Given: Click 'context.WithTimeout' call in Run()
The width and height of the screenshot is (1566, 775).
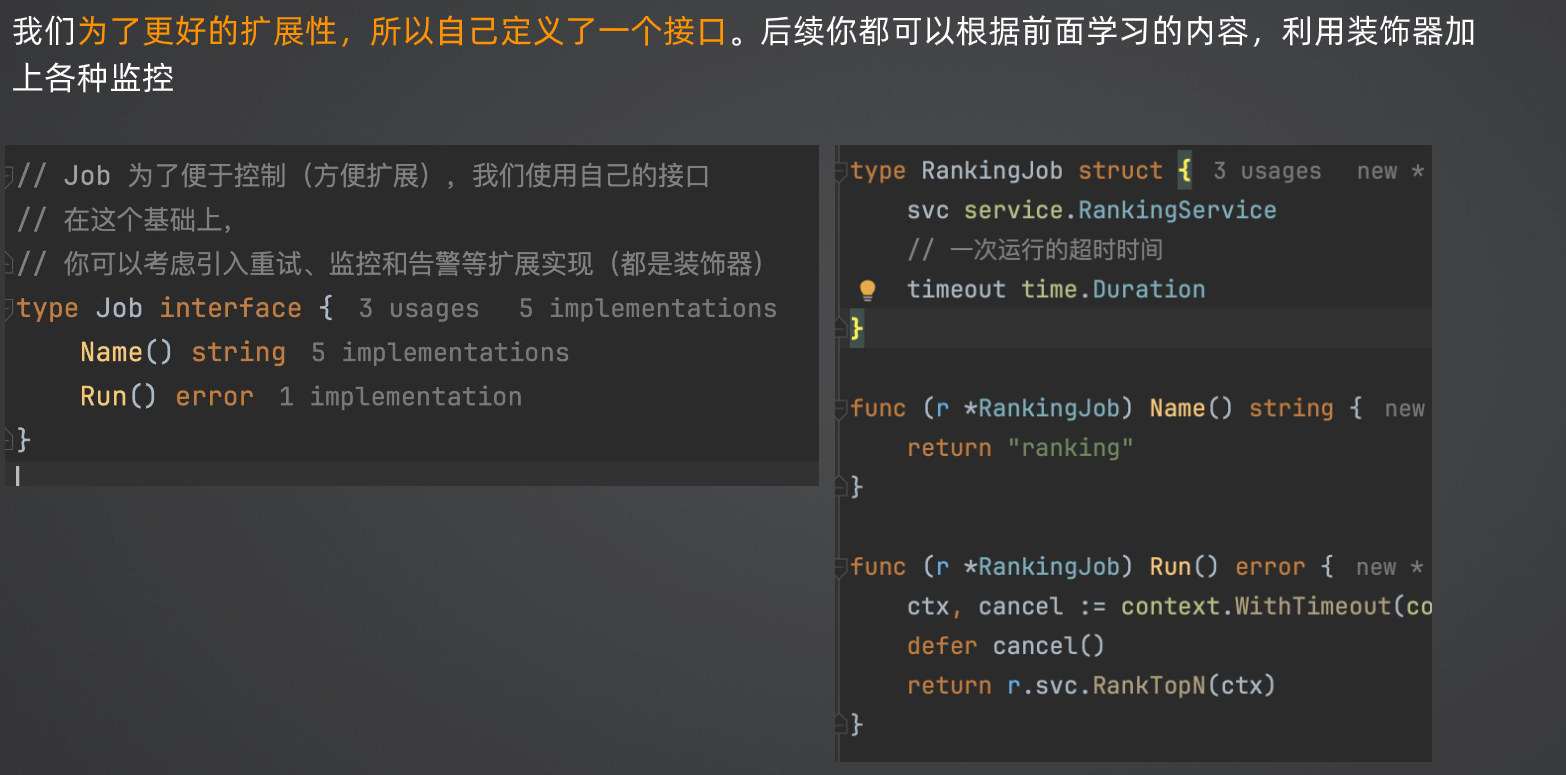Looking at the screenshot, I should [x=1256, y=607].
